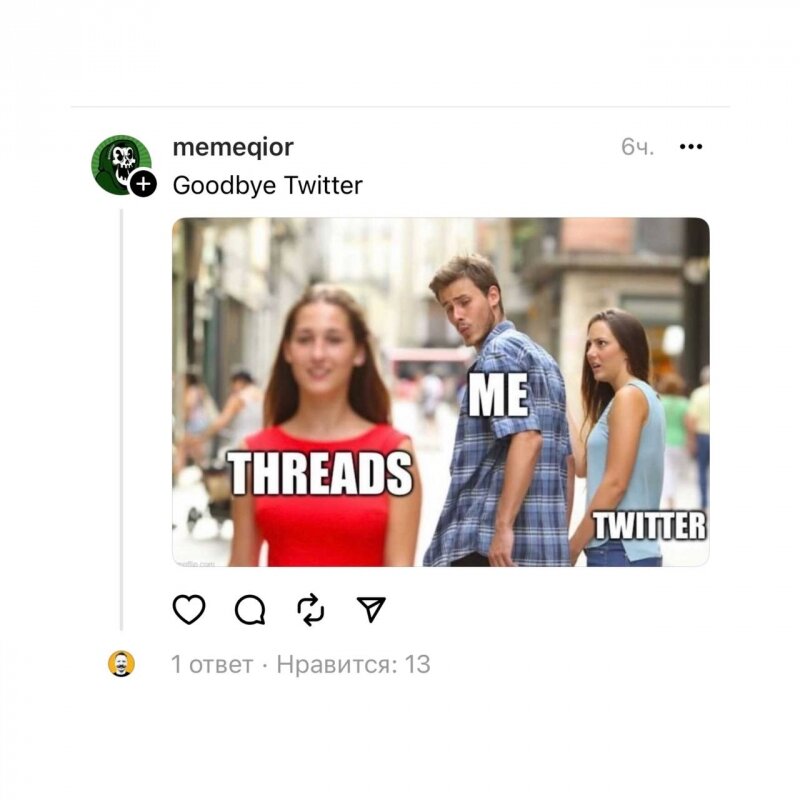Open memeqior's green skull profile avatar
Viewport: 800px width, 800px height.
point(121,164)
